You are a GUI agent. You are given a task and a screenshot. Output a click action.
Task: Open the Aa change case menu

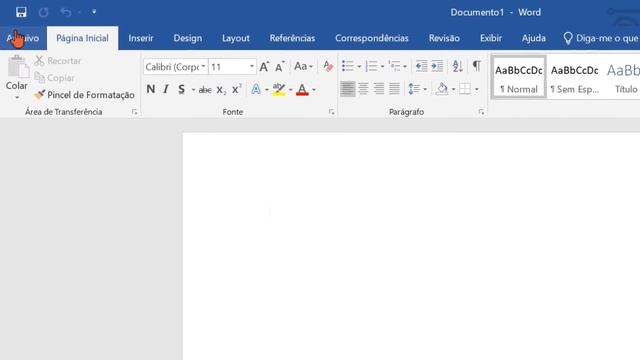[303, 66]
